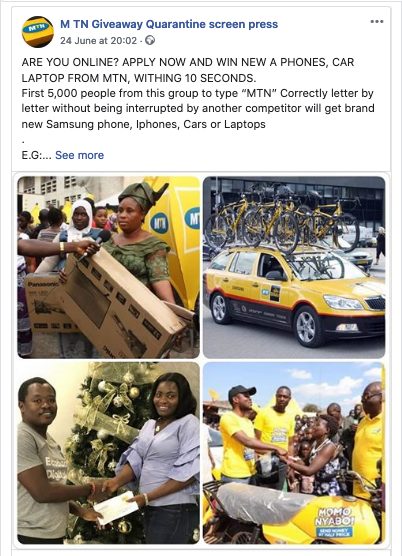Screen dimensions: 402x556
Task: Open M TN Giveaway Quarantine screen press page
Action: click(x=169, y=24)
